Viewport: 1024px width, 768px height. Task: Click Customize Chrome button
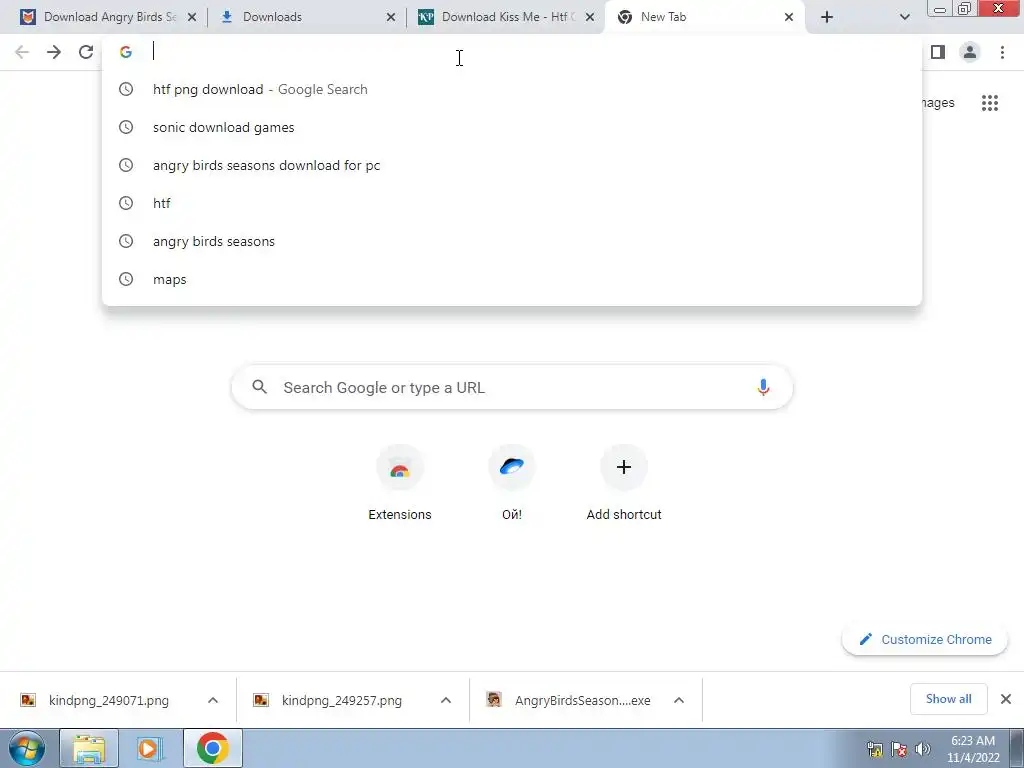925,639
